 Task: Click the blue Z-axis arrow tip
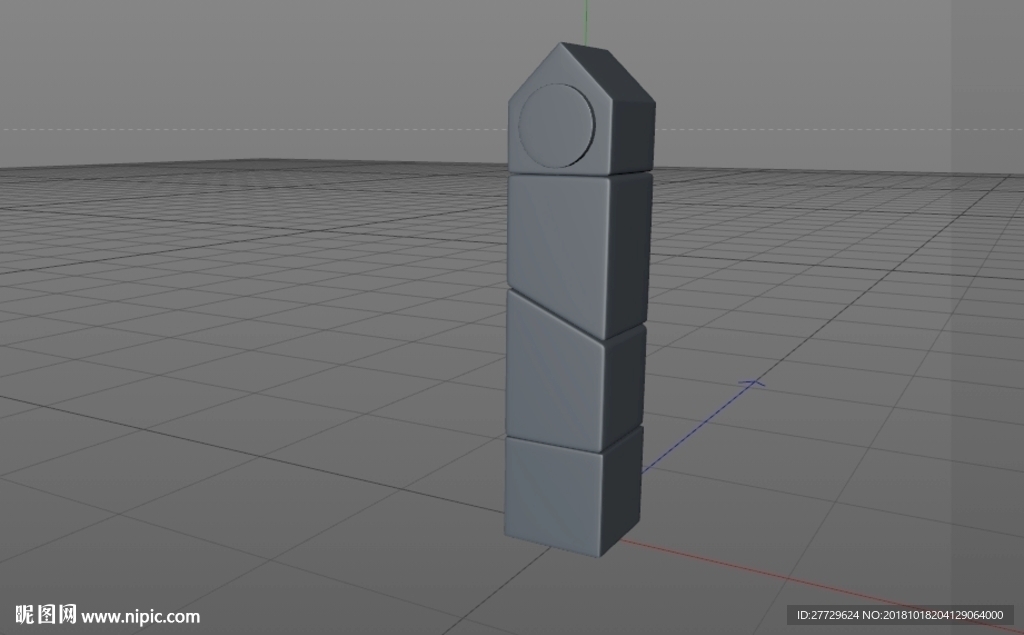(x=753, y=383)
